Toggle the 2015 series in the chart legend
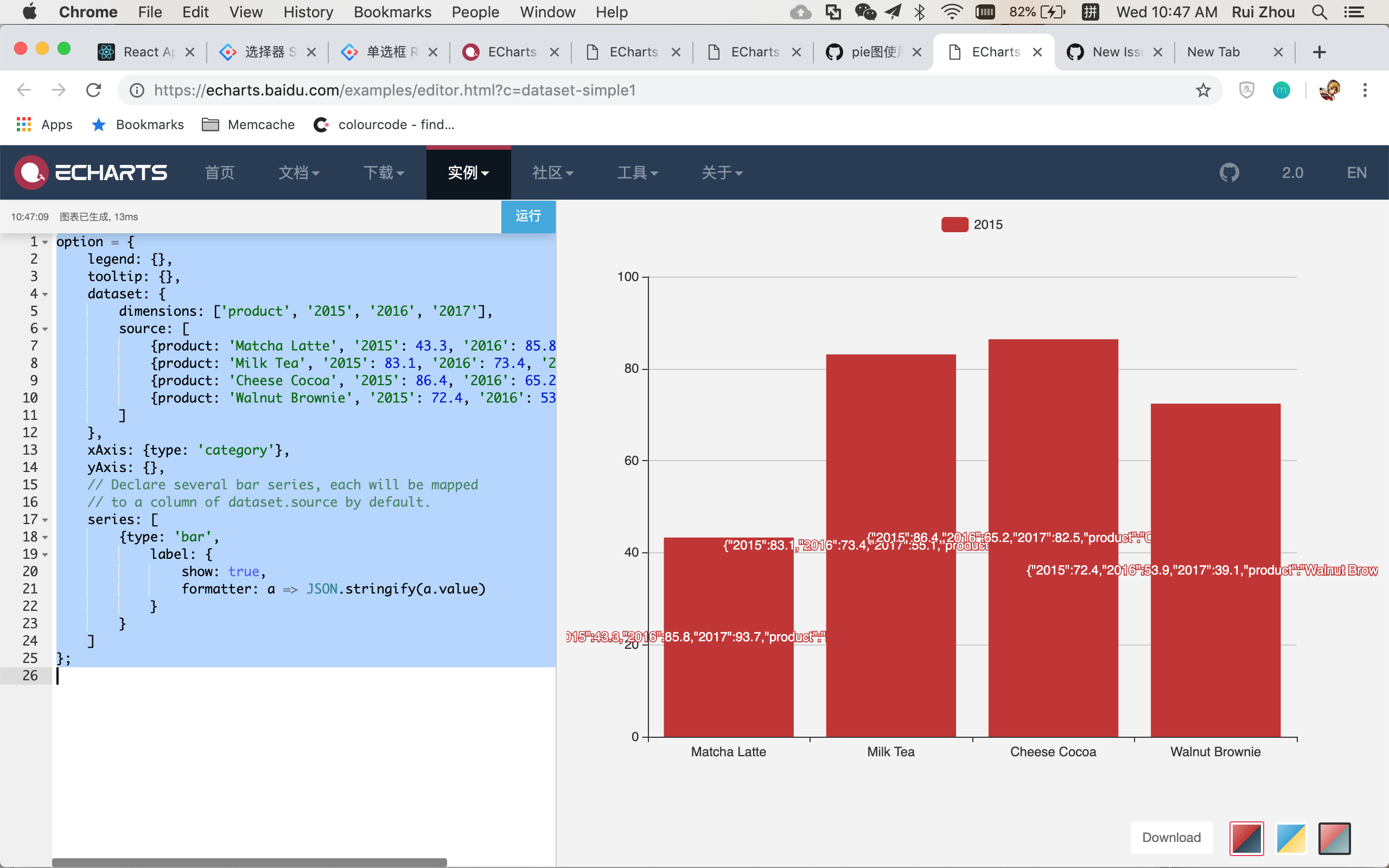The width and height of the screenshot is (1389, 868). 972,225
